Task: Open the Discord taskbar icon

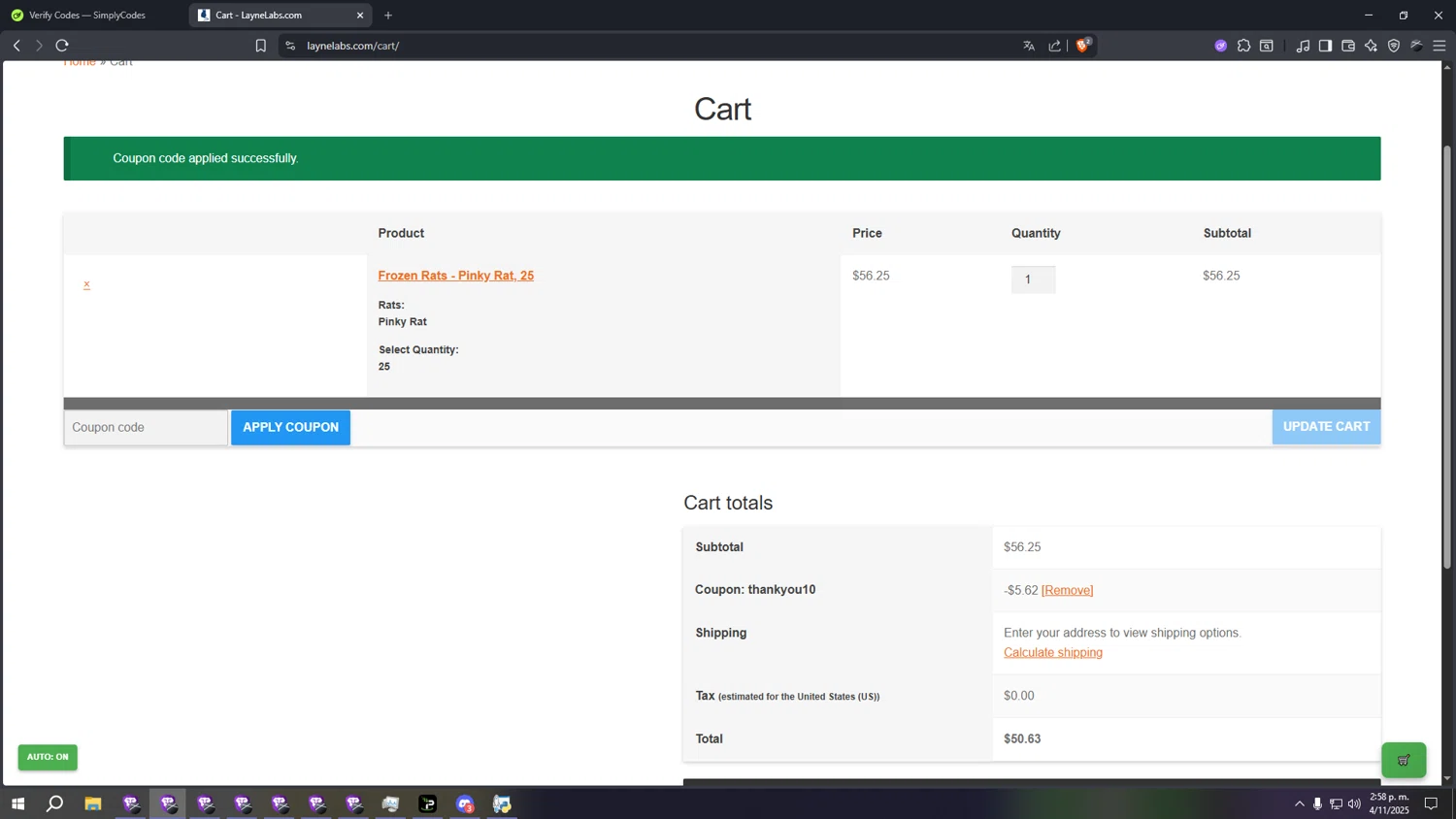Action: click(x=465, y=803)
